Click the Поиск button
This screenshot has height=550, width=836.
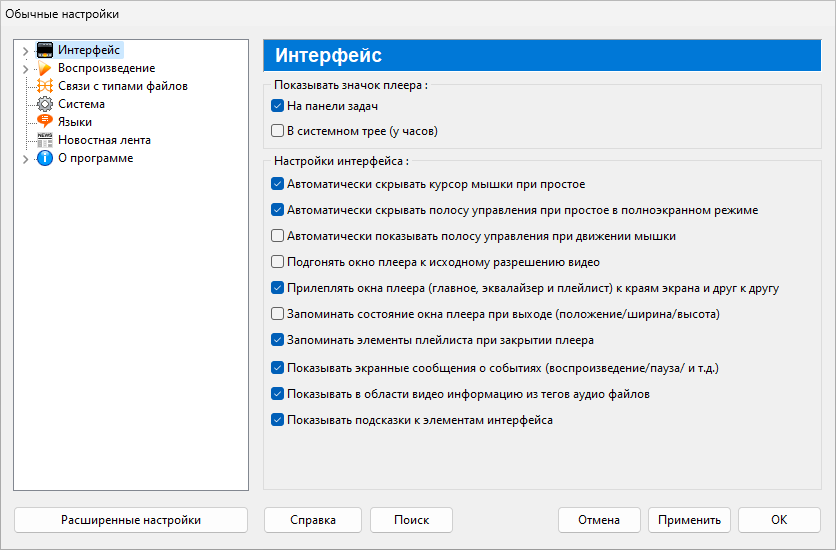click(x=411, y=520)
